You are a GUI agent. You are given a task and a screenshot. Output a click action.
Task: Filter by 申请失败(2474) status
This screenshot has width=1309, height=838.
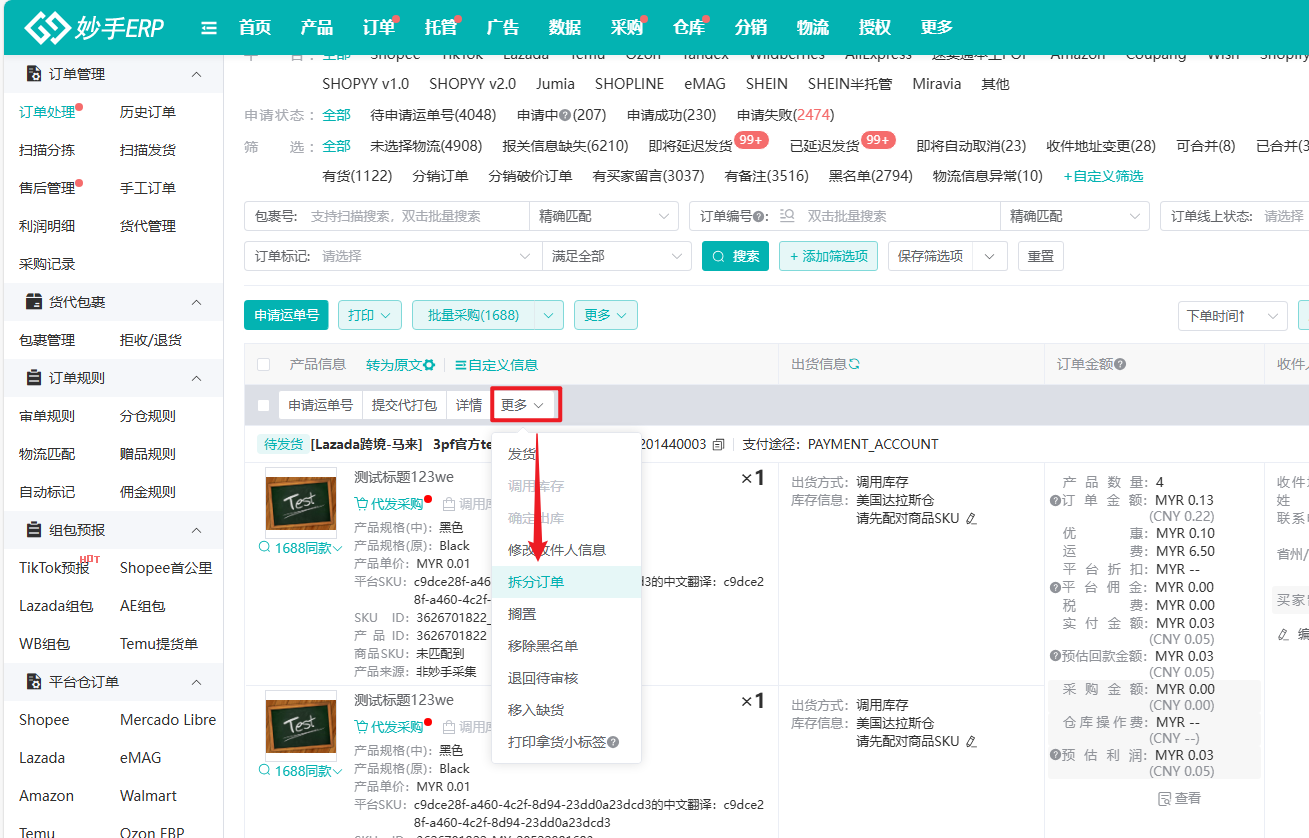[x=786, y=115]
